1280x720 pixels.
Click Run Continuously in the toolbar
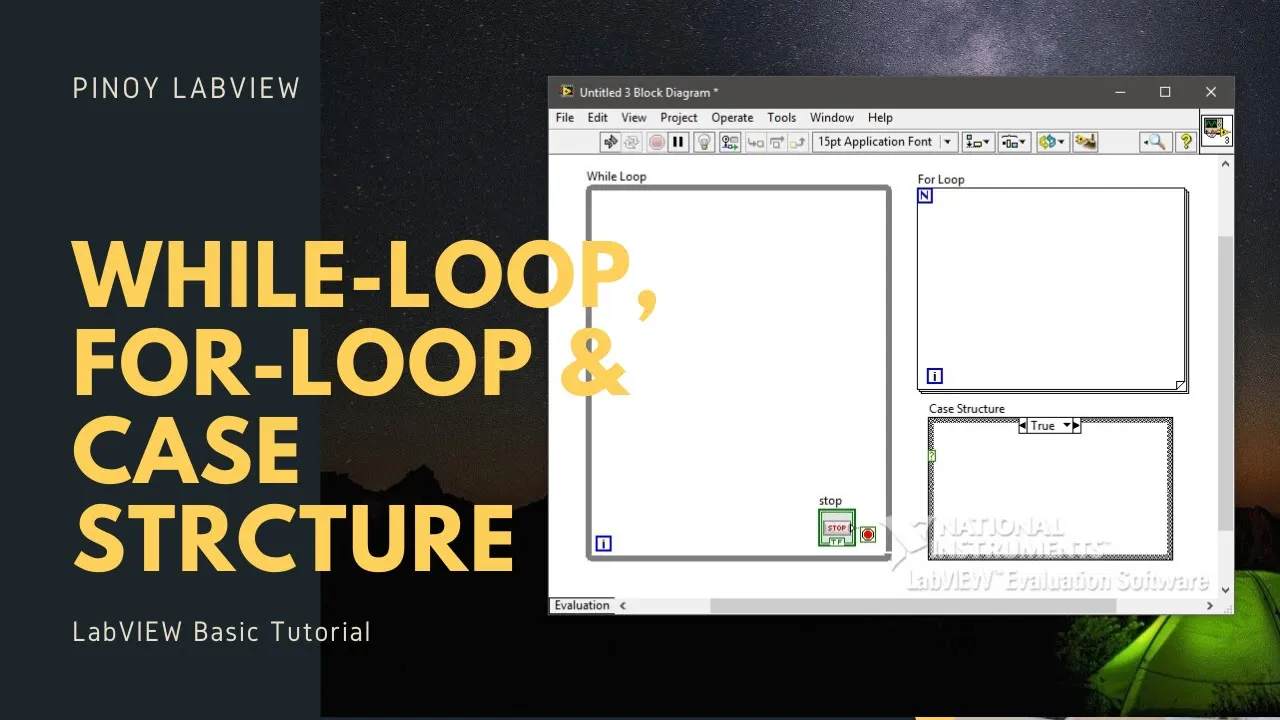632,142
